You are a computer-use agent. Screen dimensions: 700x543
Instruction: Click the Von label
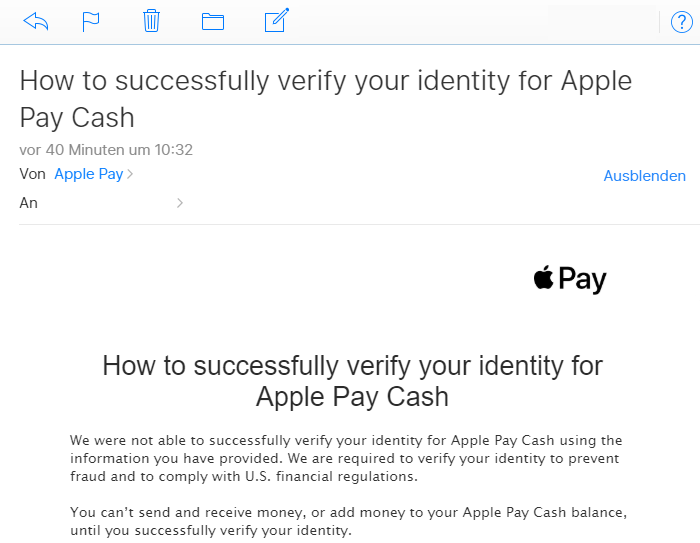pyautogui.click(x=33, y=174)
